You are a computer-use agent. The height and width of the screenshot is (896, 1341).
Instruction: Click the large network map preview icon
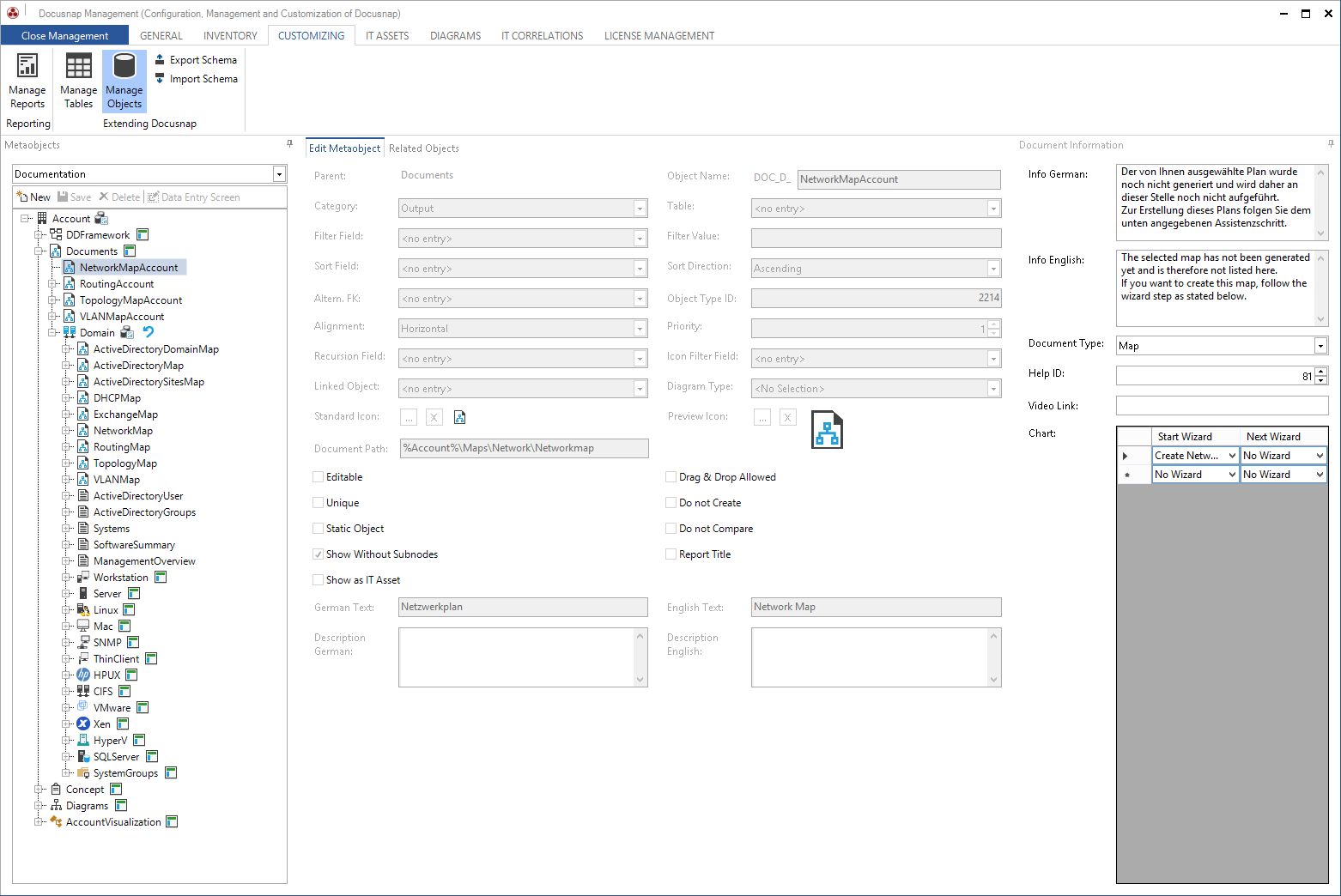[827, 430]
